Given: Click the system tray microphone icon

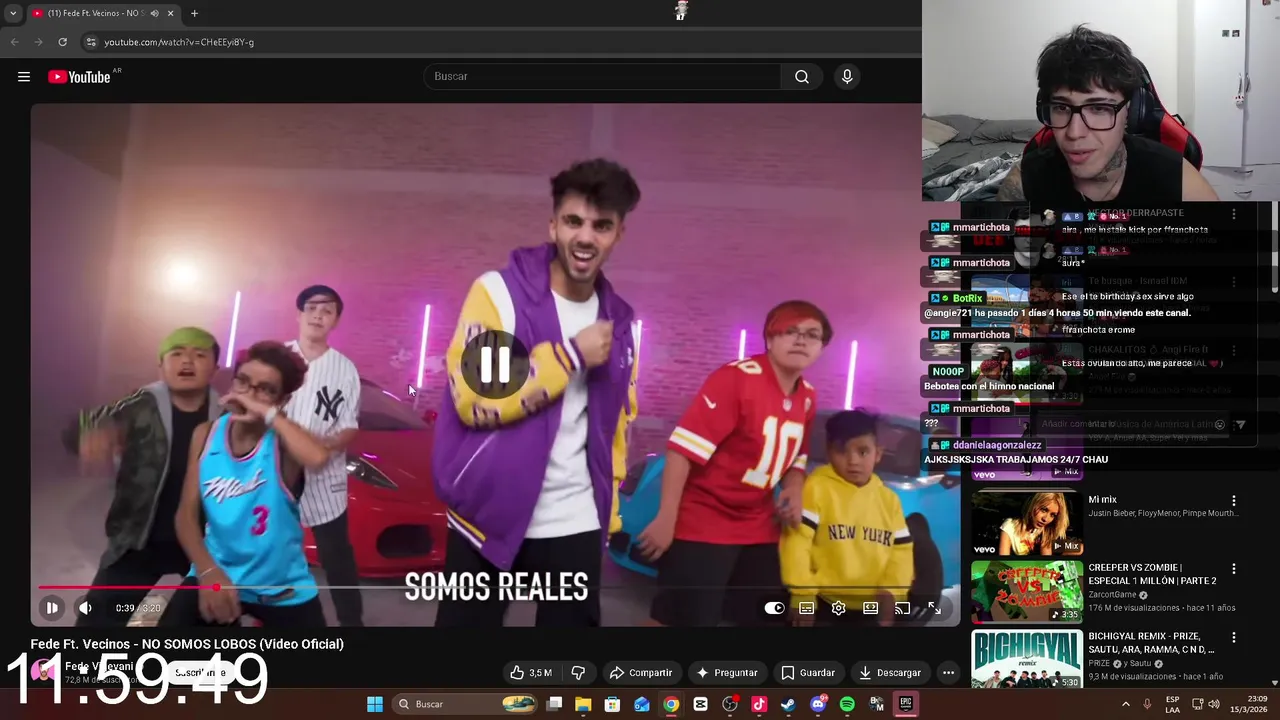Looking at the screenshot, I should pyautogui.click(x=1147, y=704).
